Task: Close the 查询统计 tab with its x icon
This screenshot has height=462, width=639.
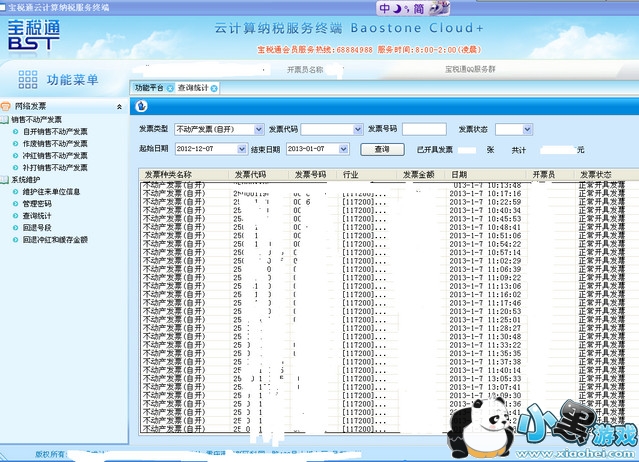Action: tap(214, 88)
